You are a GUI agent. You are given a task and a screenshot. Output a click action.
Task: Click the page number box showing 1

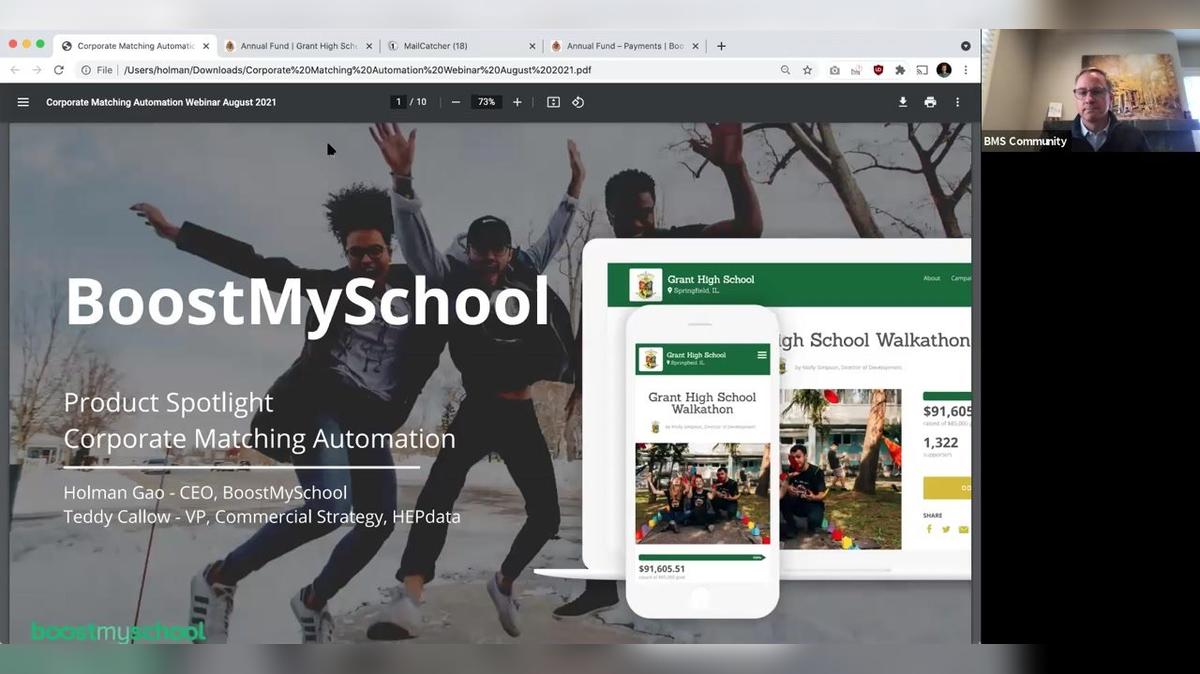(x=397, y=101)
